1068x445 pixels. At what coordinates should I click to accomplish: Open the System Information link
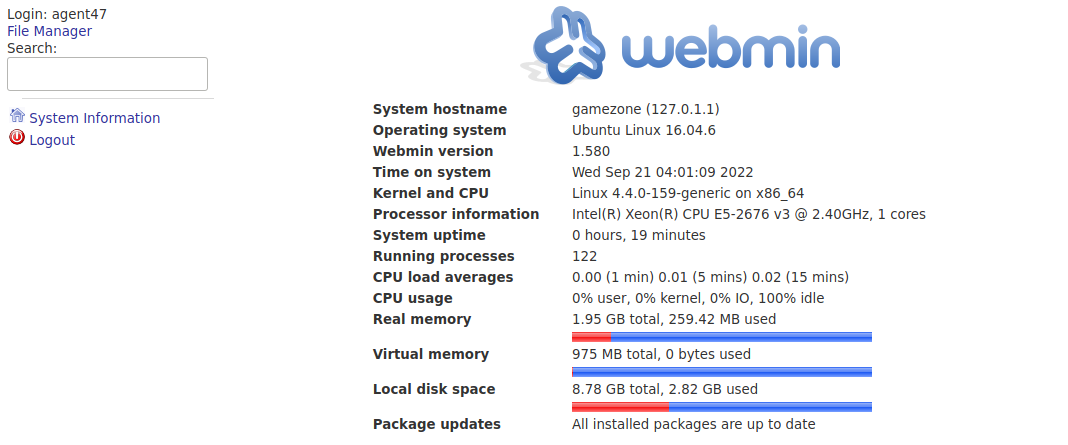pos(95,119)
